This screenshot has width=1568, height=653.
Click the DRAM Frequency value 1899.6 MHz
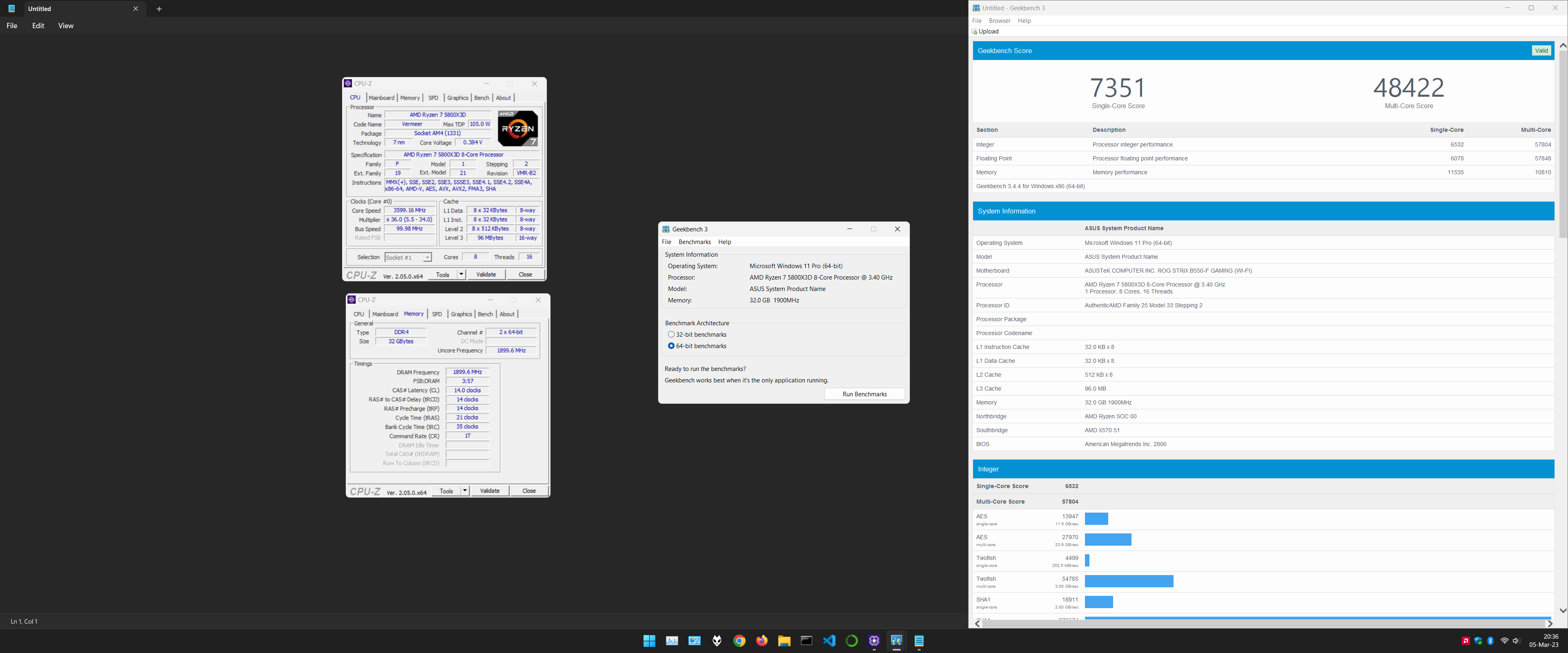pyautogui.click(x=468, y=373)
